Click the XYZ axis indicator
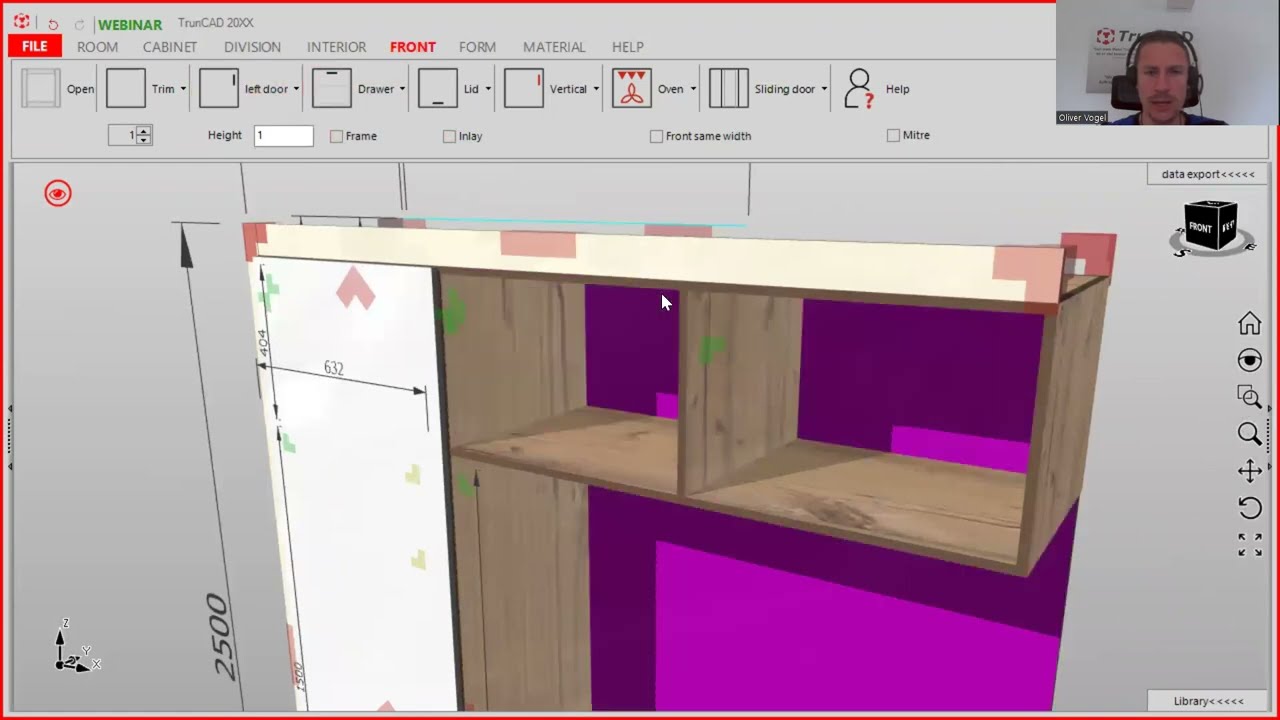 pos(75,648)
